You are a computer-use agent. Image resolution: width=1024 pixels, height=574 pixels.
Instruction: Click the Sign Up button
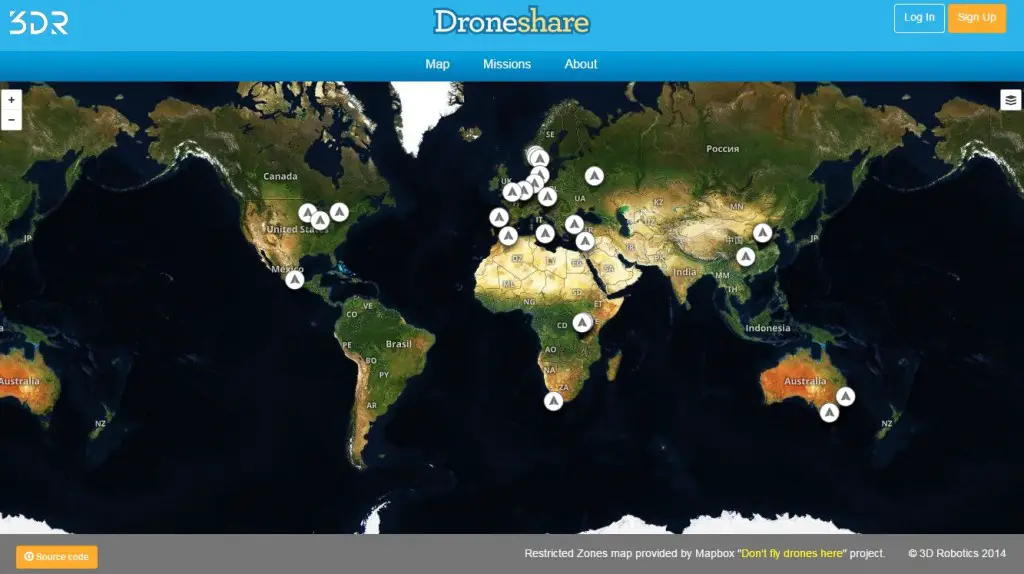coord(976,18)
